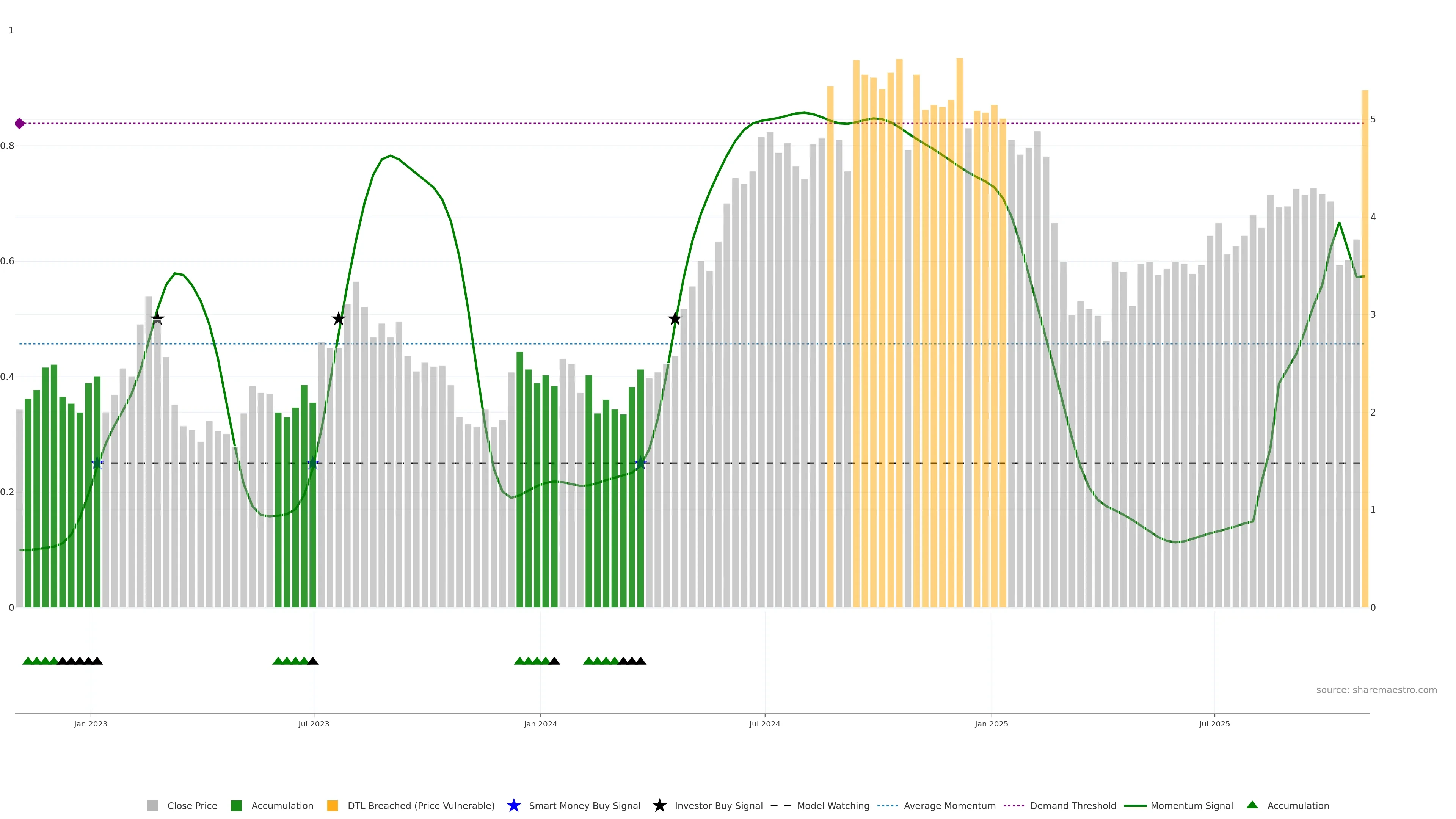Click the source: sharemaestro.com text
This screenshot has width=1456, height=819.
[x=1376, y=690]
